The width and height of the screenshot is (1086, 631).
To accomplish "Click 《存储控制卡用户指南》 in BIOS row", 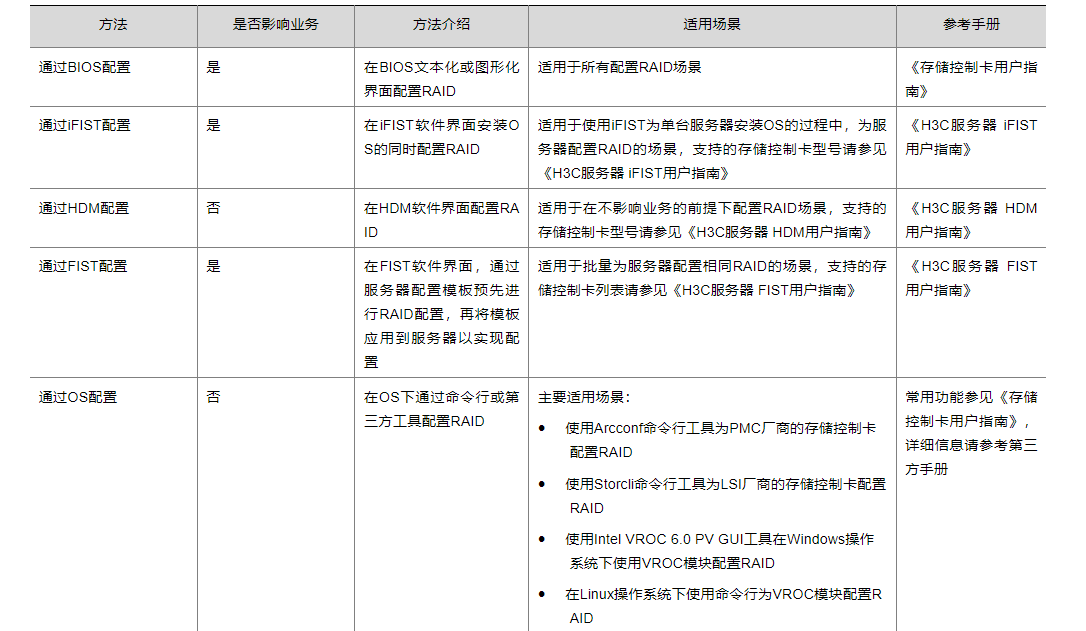I will [971, 79].
